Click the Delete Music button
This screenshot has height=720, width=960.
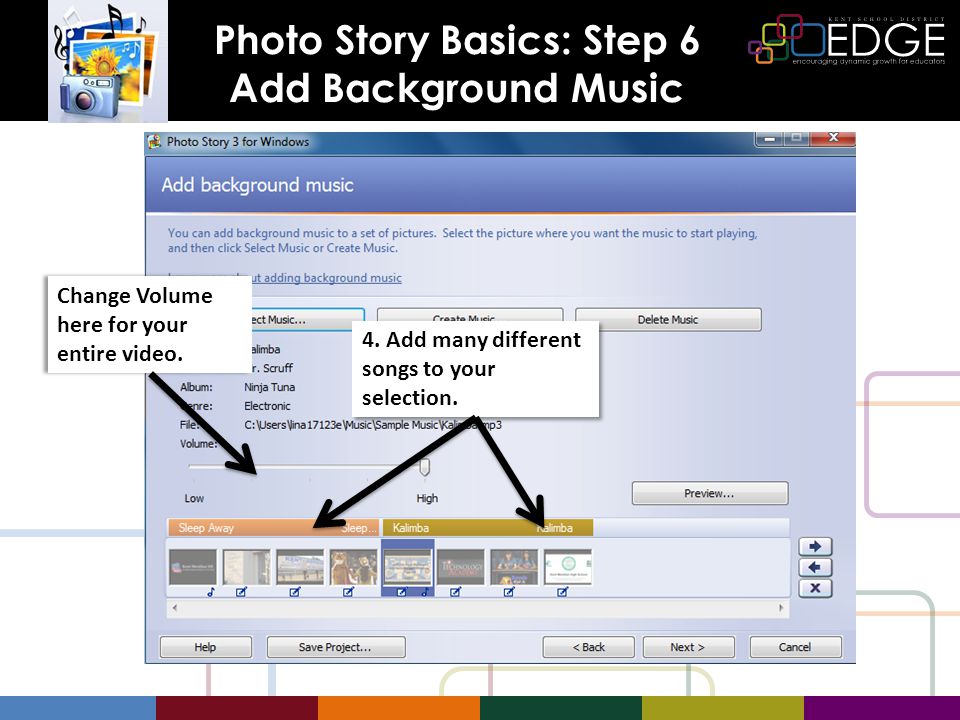[668, 320]
